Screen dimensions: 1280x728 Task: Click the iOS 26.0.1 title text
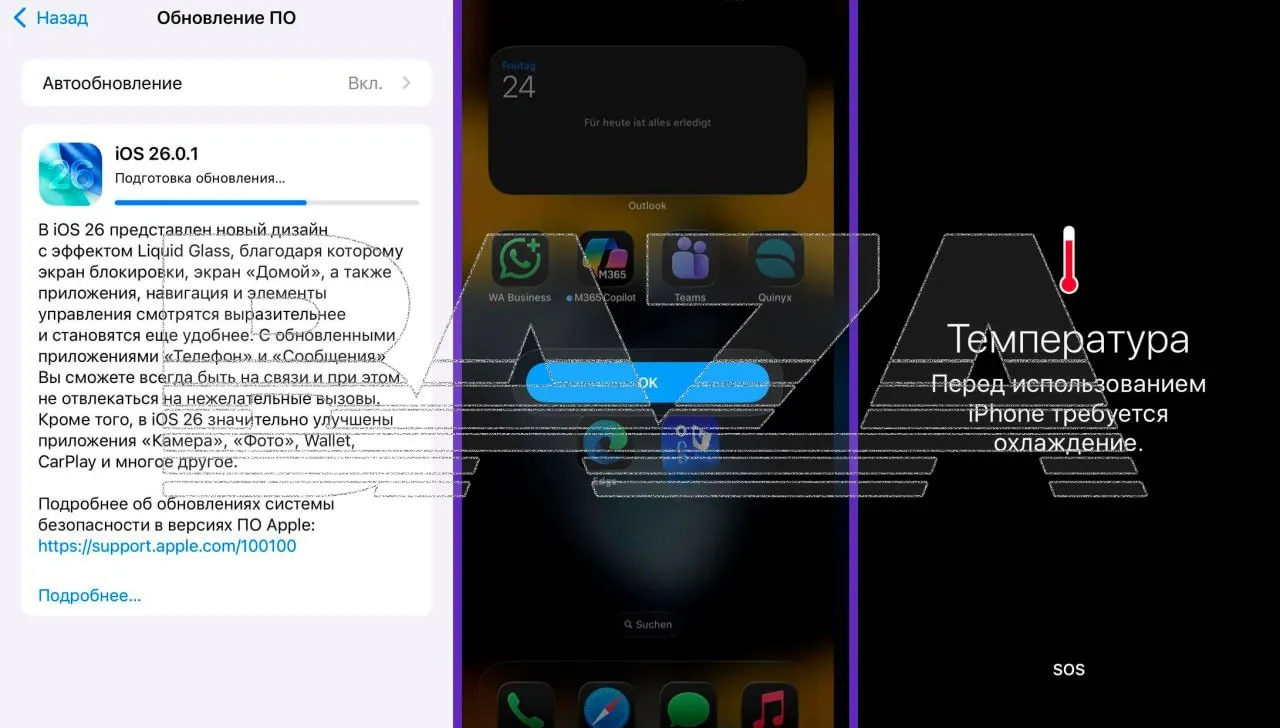click(157, 153)
